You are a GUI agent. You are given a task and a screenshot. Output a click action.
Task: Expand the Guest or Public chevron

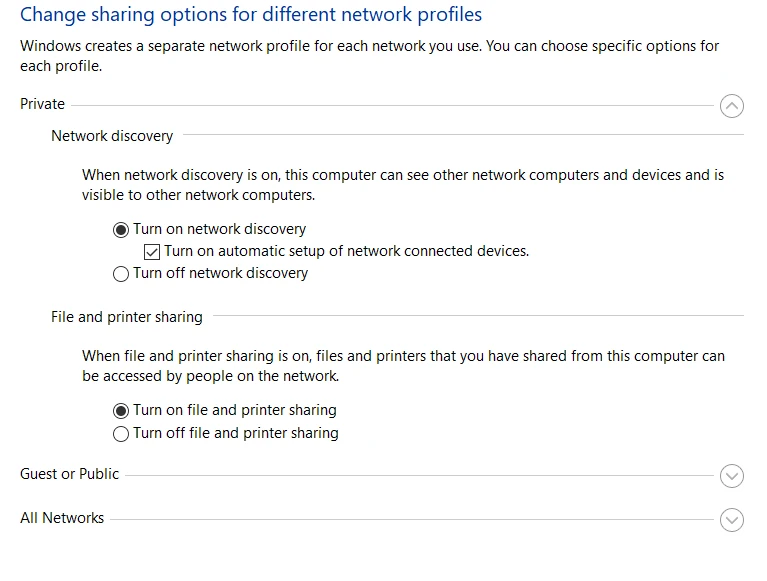(732, 476)
